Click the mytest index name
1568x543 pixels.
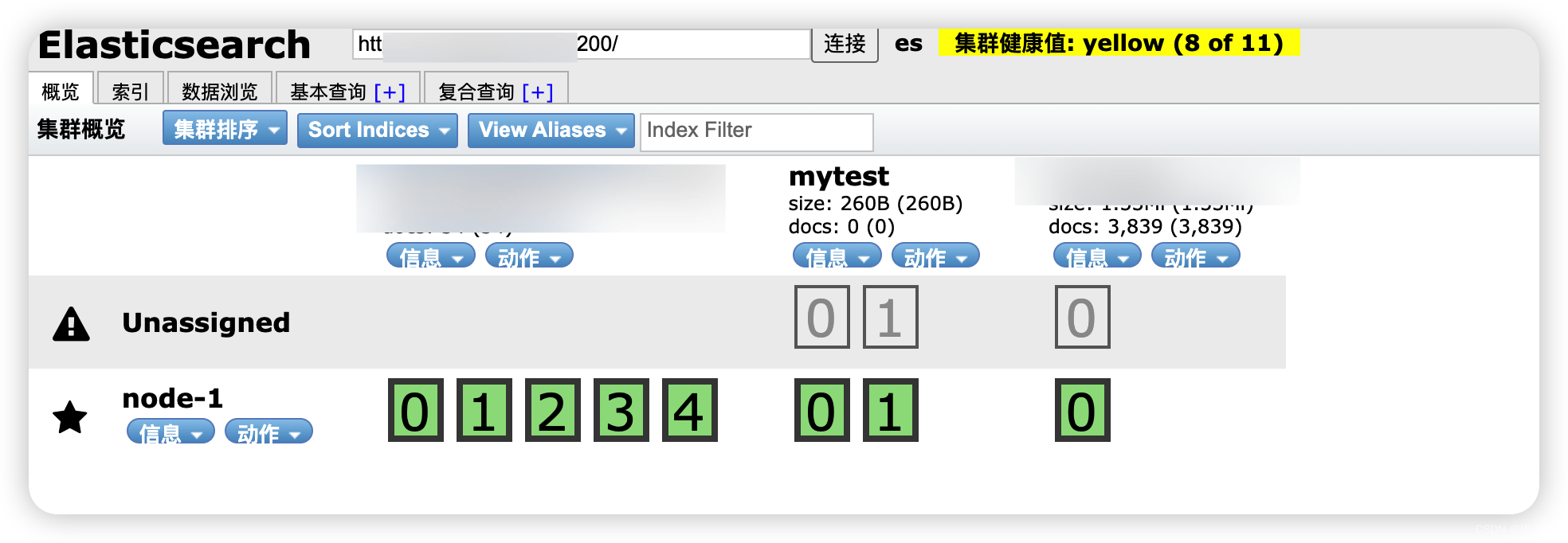(839, 177)
